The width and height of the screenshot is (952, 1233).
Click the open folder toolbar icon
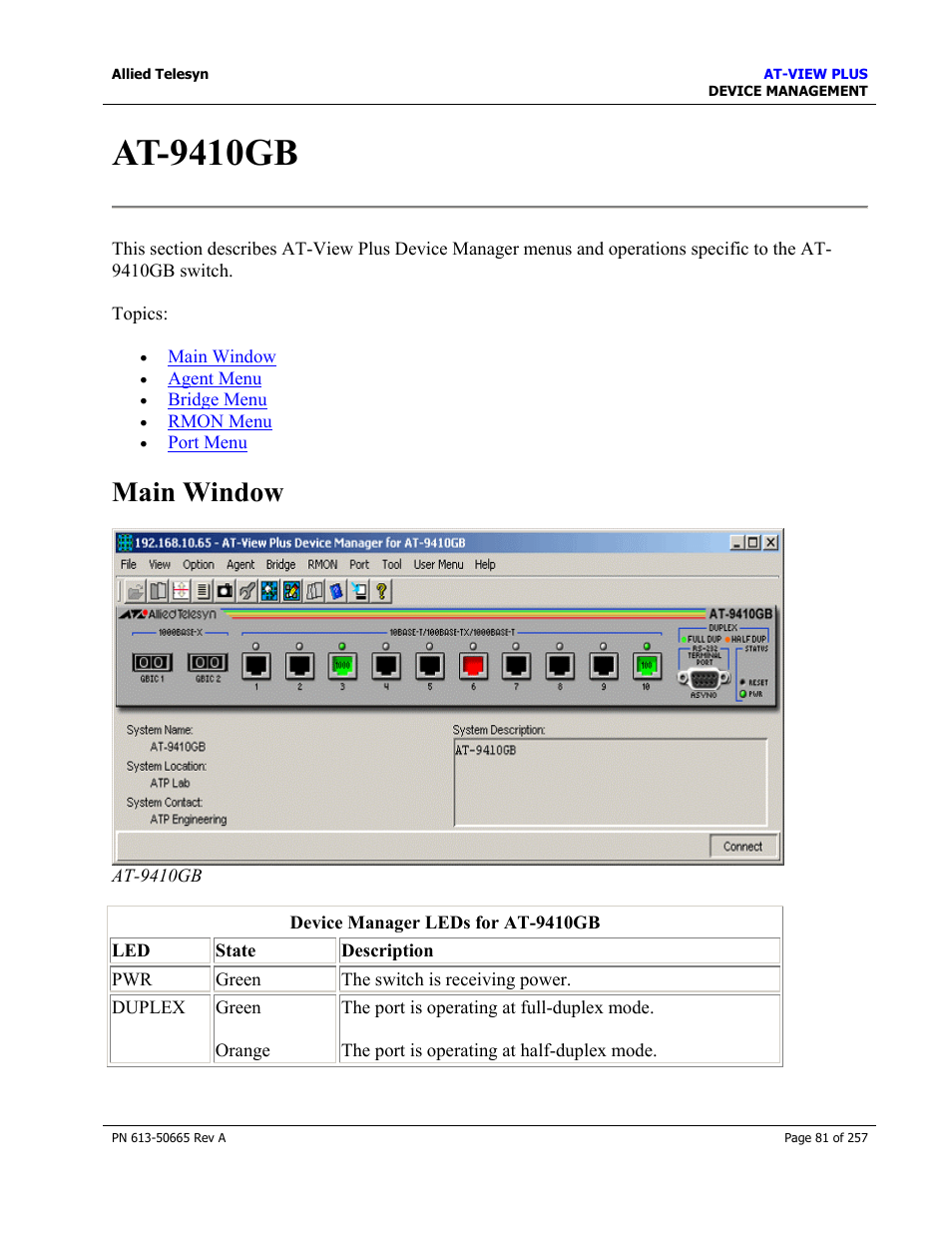click(x=136, y=591)
